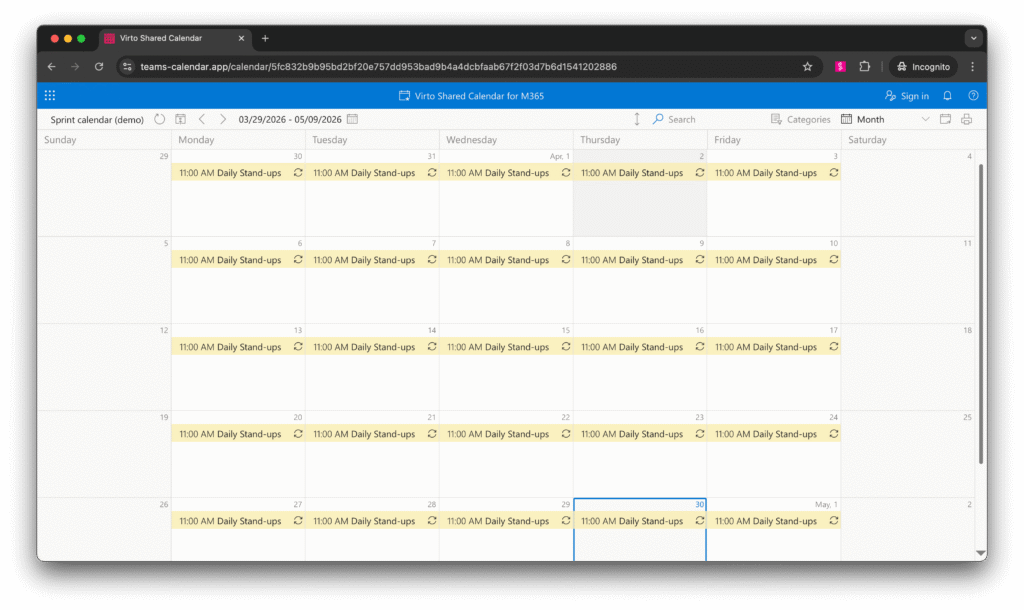1024x610 pixels.
Task: Open the date picker icon after date range
Action: coord(353,119)
